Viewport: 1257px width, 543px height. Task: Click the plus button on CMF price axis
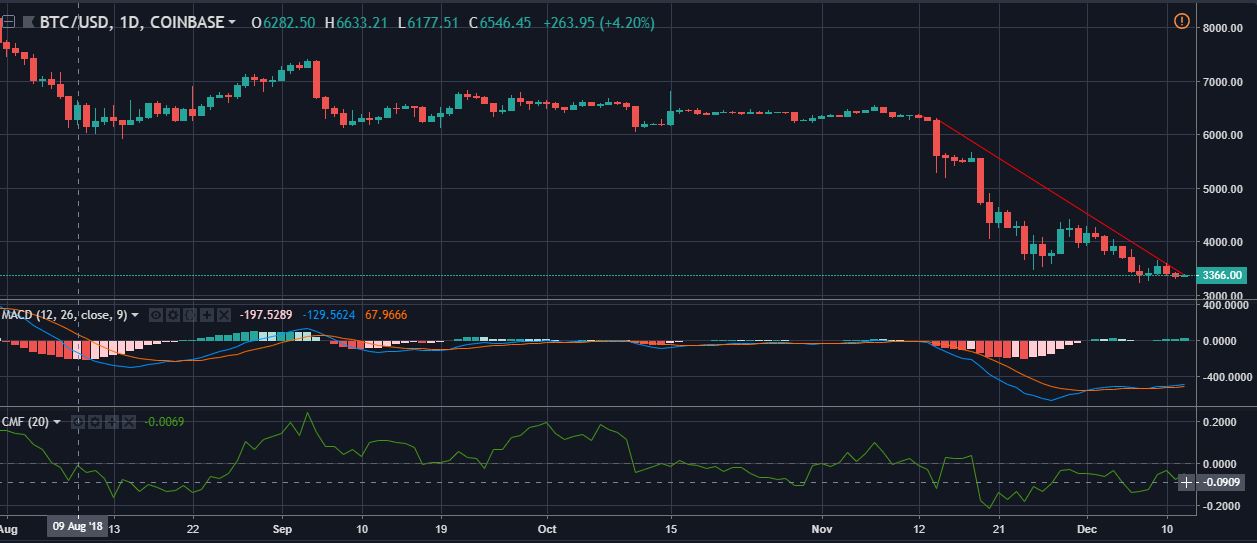point(1187,483)
